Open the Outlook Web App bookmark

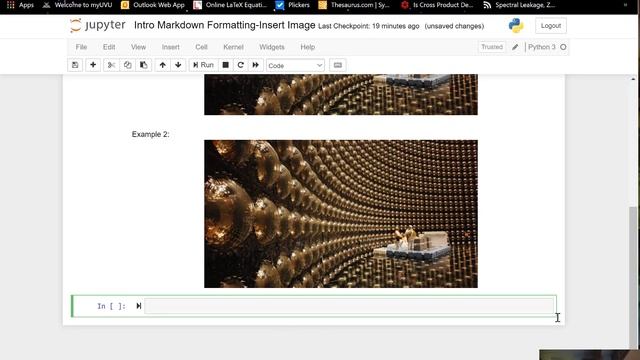tap(153, 5)
